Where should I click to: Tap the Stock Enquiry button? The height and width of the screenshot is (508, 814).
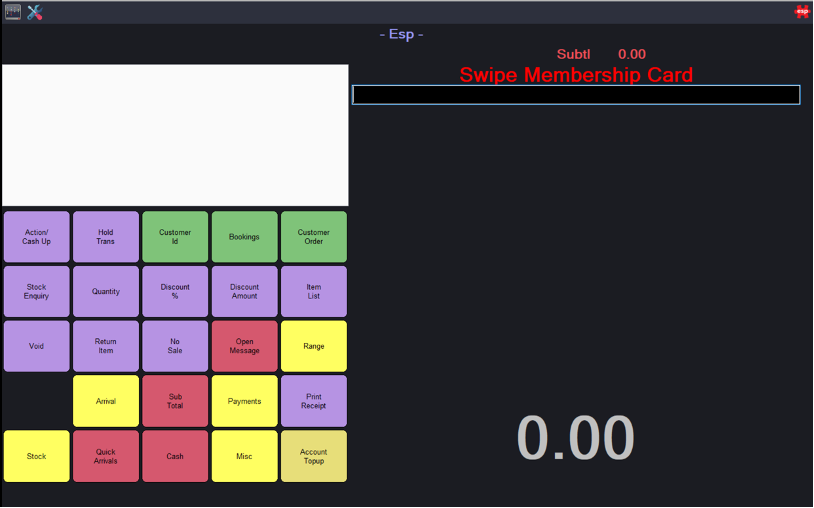tap(36, 292)
